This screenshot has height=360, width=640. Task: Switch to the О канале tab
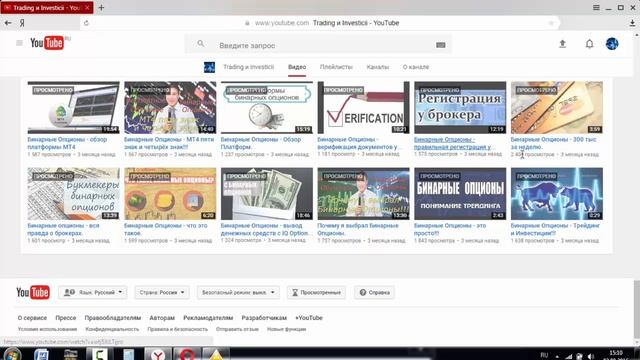[416, 67]
